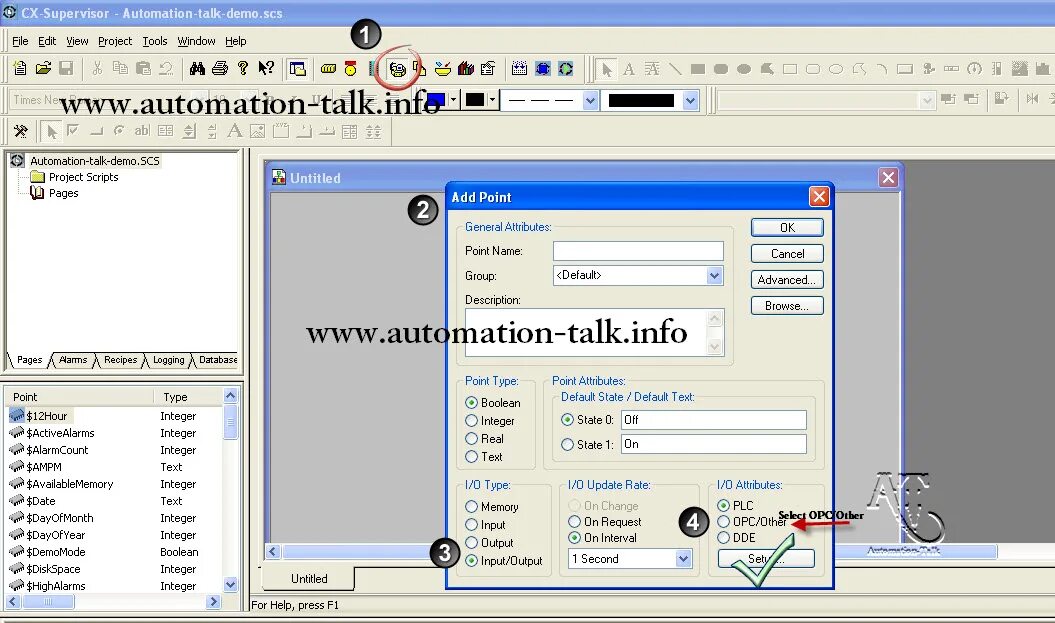Select the gauge dial control tool
This screenshot has width=1055, height=623.
[974, 69]
